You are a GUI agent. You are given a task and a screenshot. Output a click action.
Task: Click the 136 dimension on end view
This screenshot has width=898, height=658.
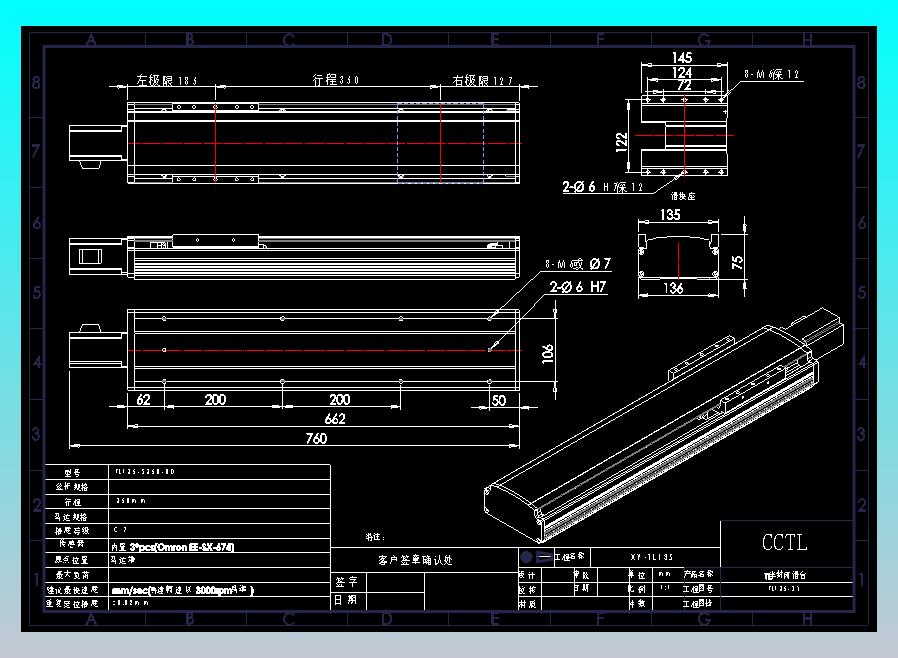click(x=673, y=288)
